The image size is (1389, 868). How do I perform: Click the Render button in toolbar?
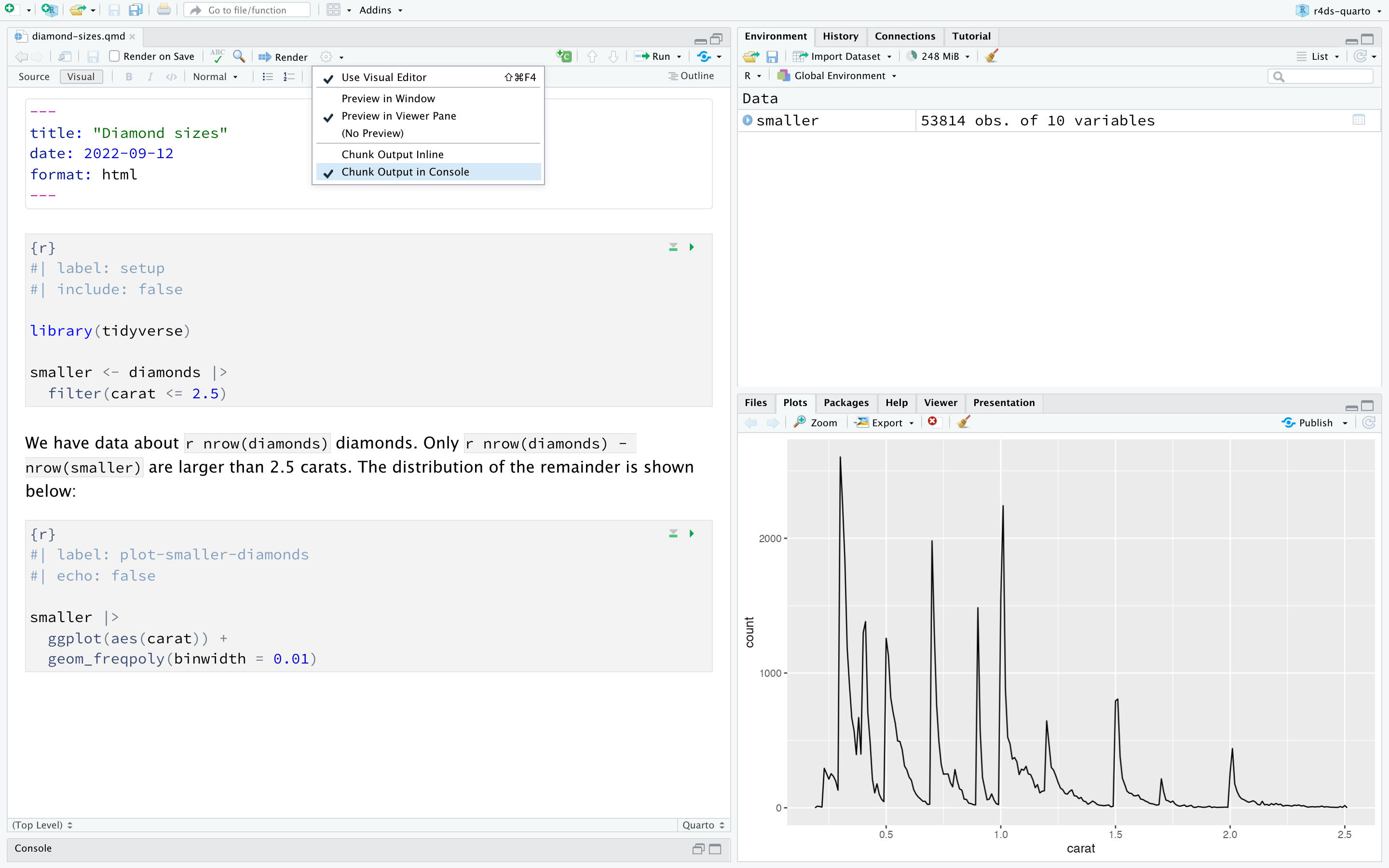(283, 56)
